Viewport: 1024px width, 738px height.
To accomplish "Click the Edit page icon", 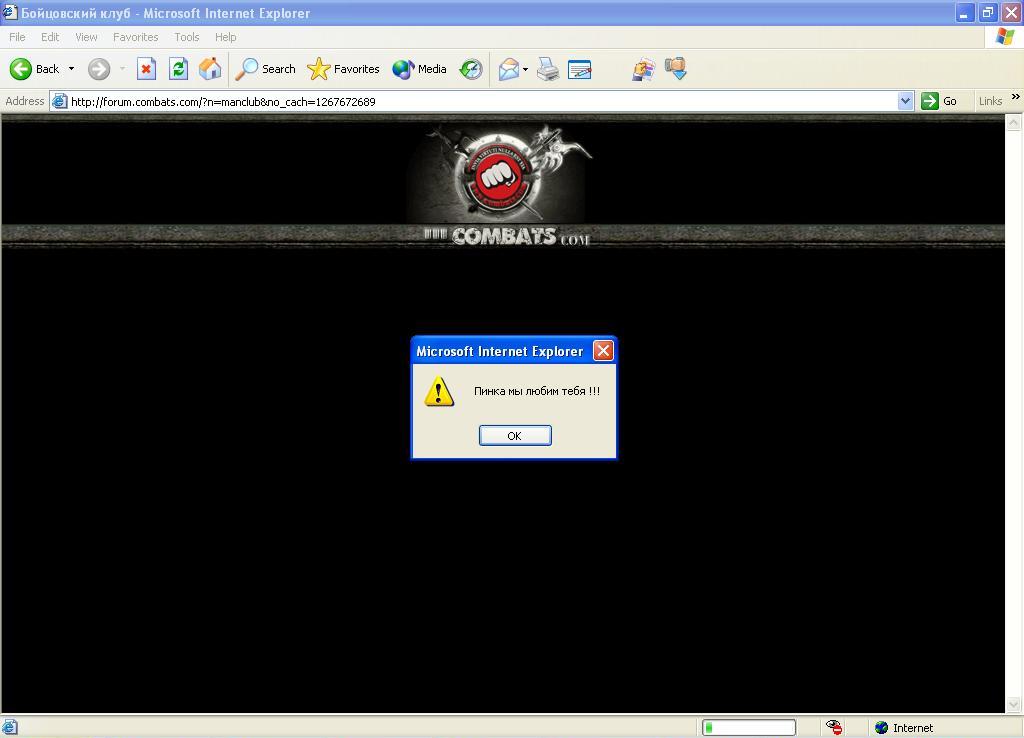I will click(580, 69).
